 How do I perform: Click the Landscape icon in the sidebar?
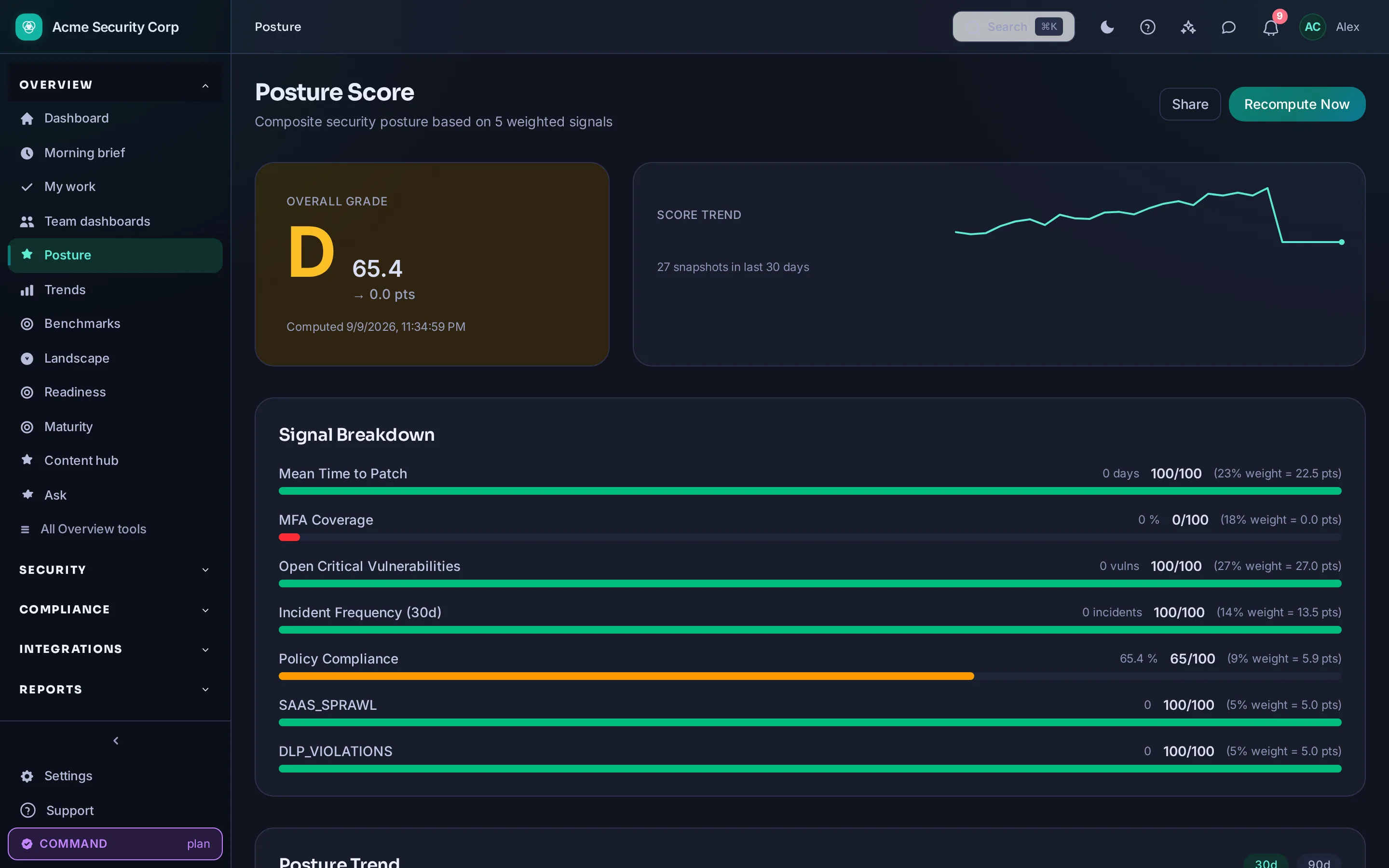(27, 358)
